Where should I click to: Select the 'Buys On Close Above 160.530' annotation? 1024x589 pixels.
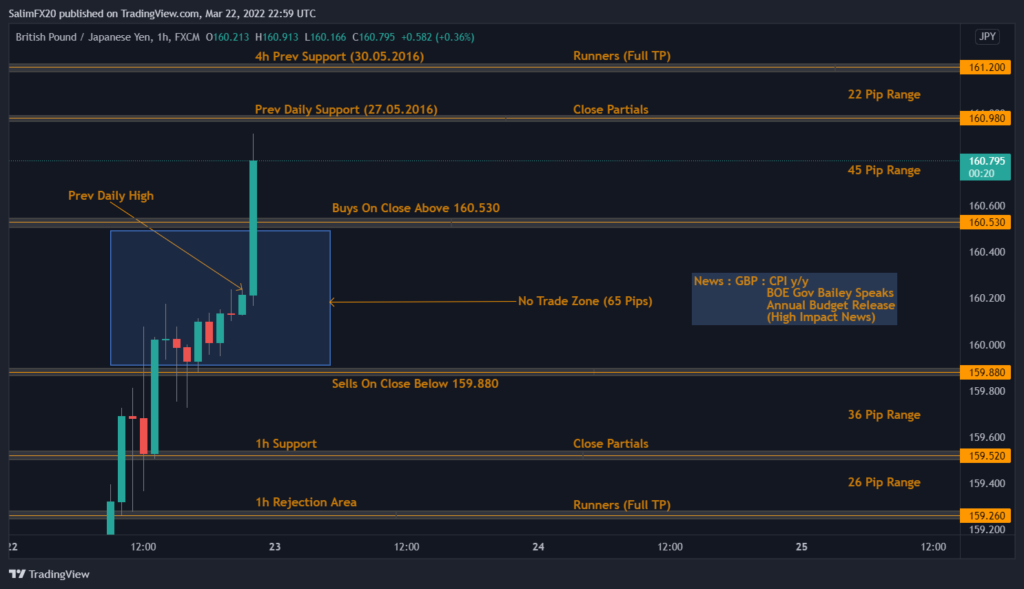[x=415, y=208]
